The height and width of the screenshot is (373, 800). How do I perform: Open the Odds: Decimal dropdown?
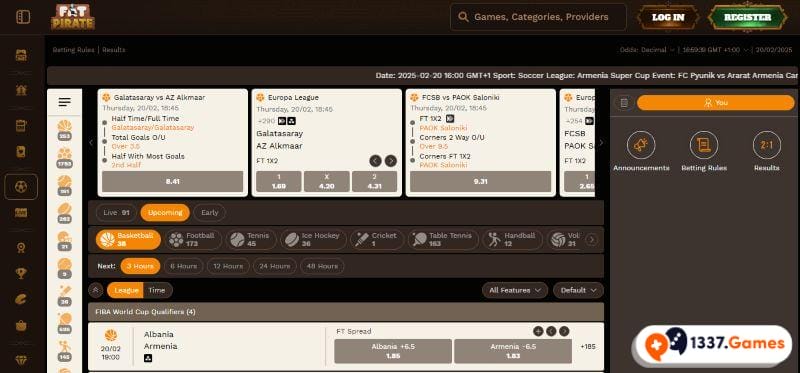[x=647, y=50]
